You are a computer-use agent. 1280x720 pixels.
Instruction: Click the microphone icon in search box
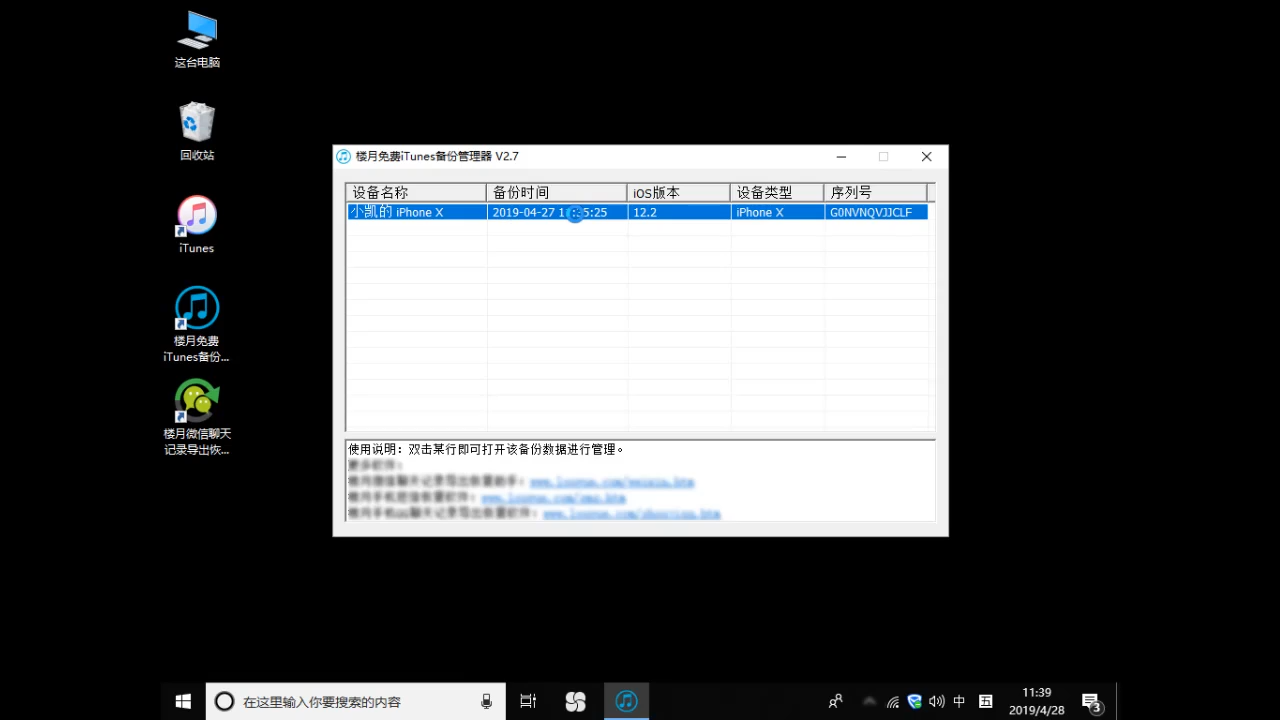(486, 701)
